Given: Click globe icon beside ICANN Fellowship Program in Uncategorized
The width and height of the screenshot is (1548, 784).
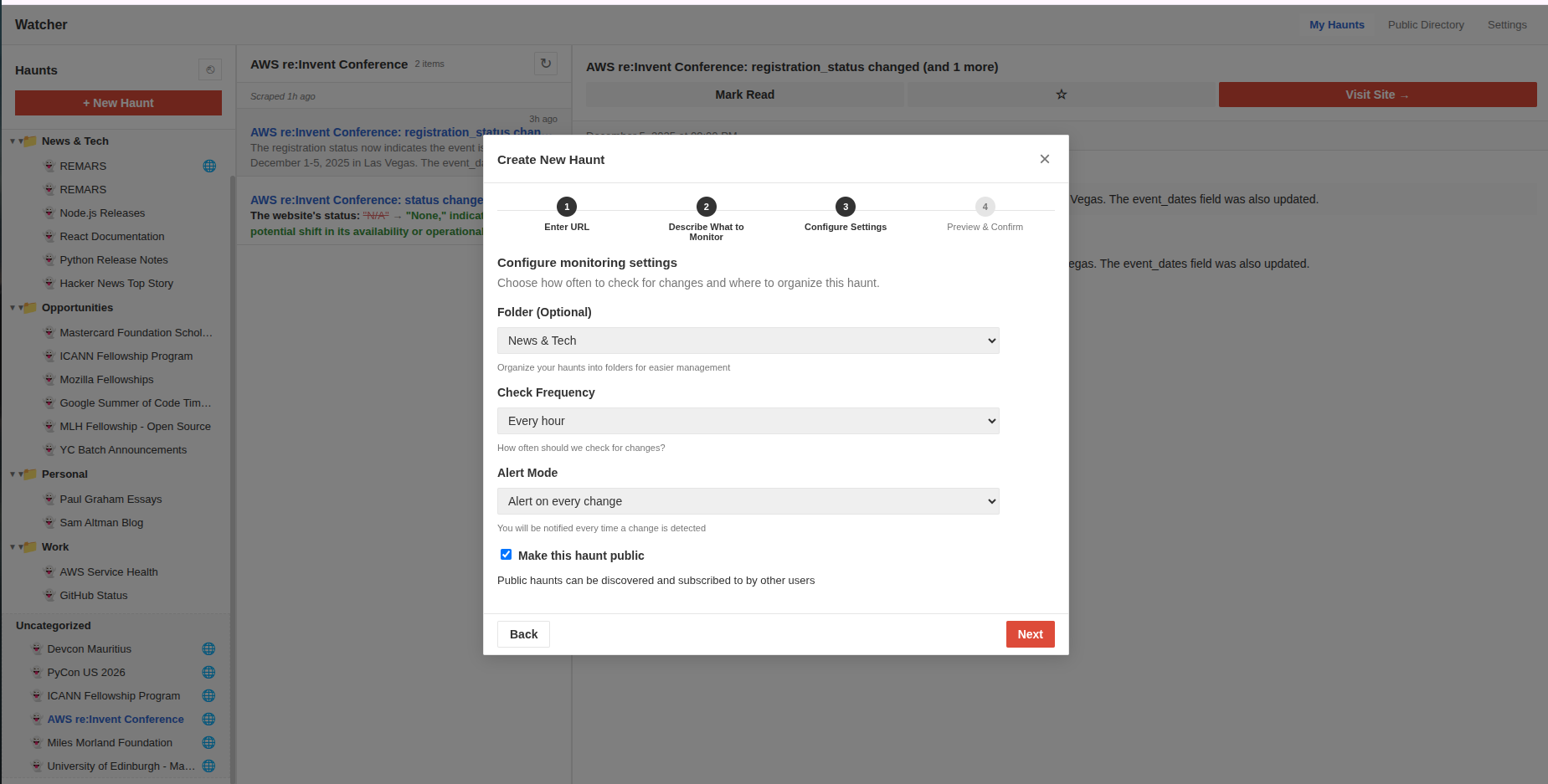Looking at the screenshot, I should [208, 695].
